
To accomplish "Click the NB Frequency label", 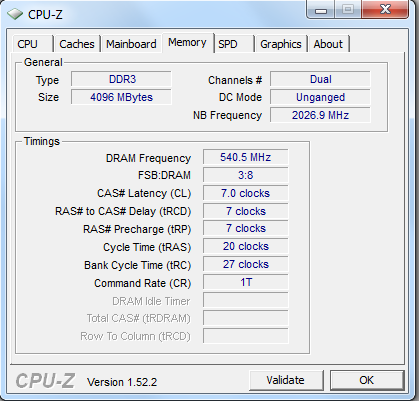I will (227, 115).
